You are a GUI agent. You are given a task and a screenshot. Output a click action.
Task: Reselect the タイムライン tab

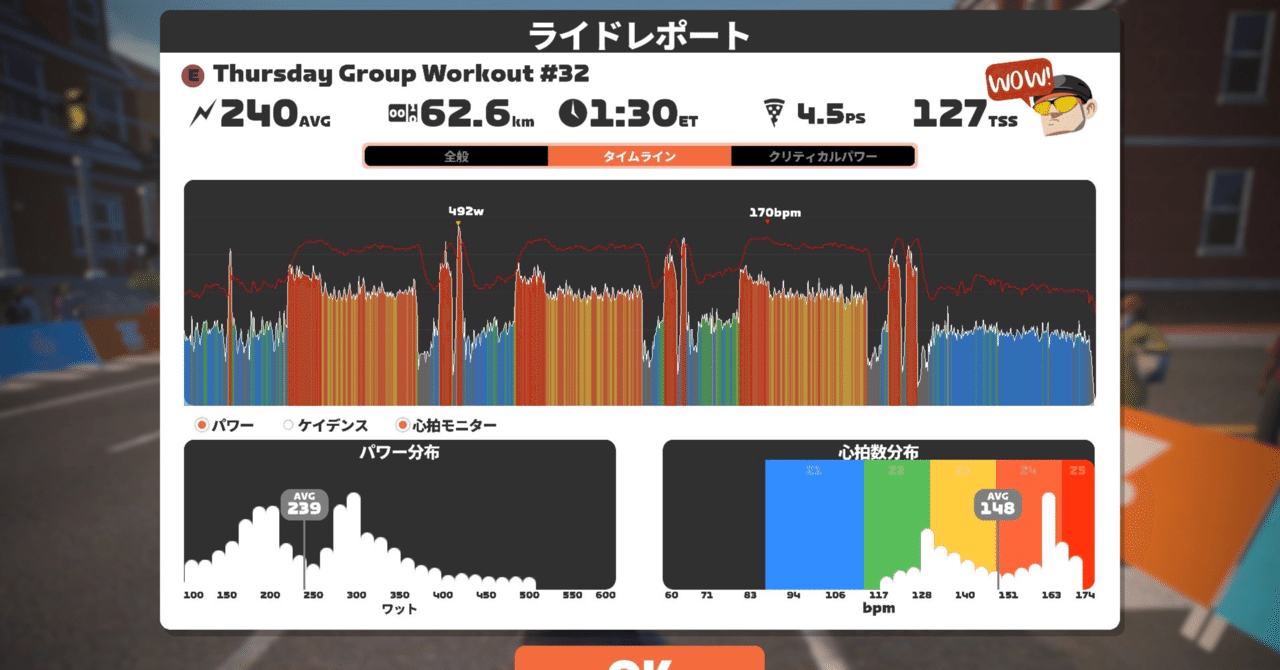tap(640, 156)
